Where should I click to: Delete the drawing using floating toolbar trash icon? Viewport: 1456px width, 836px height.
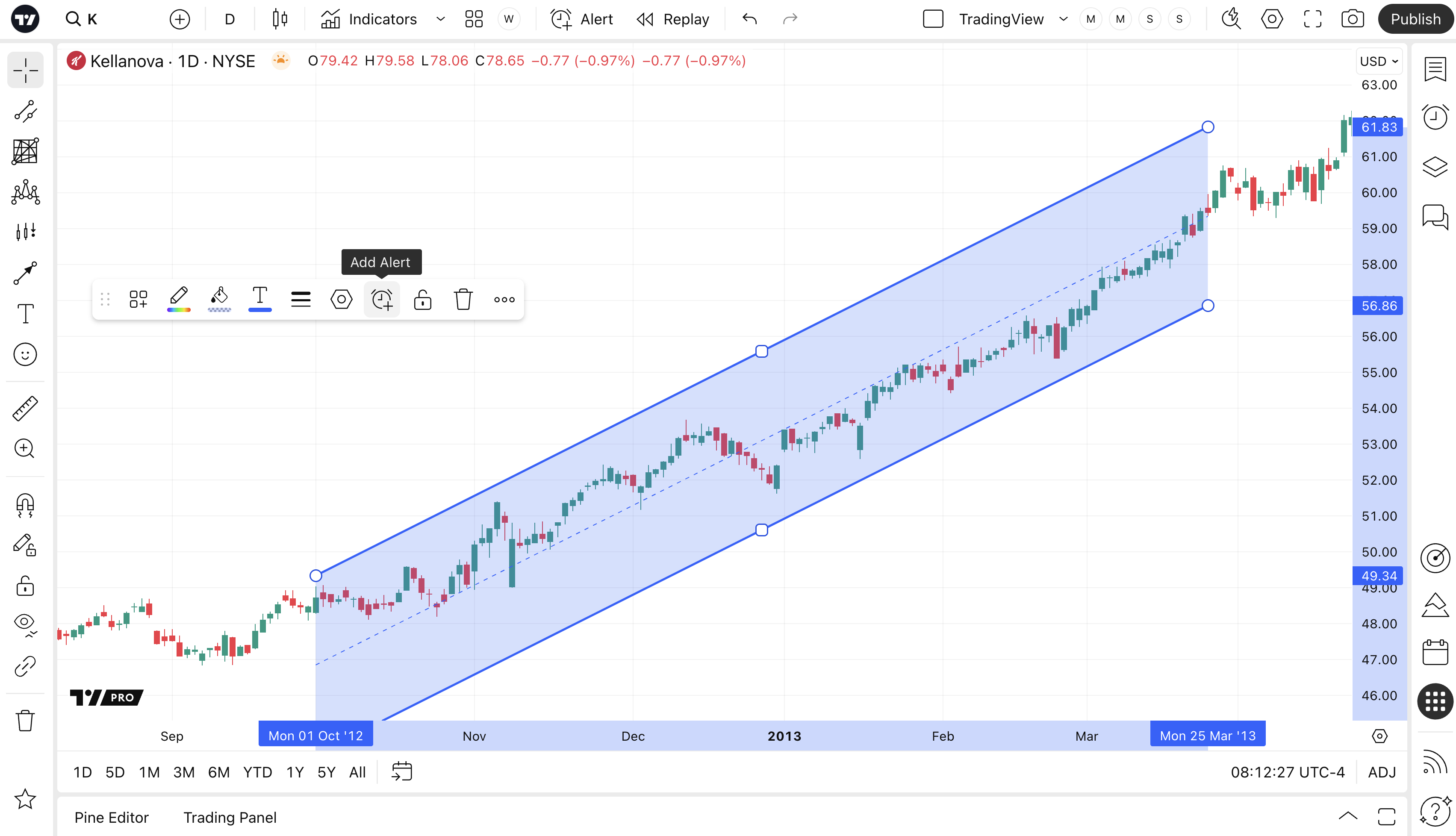click(x=463, y=299)
